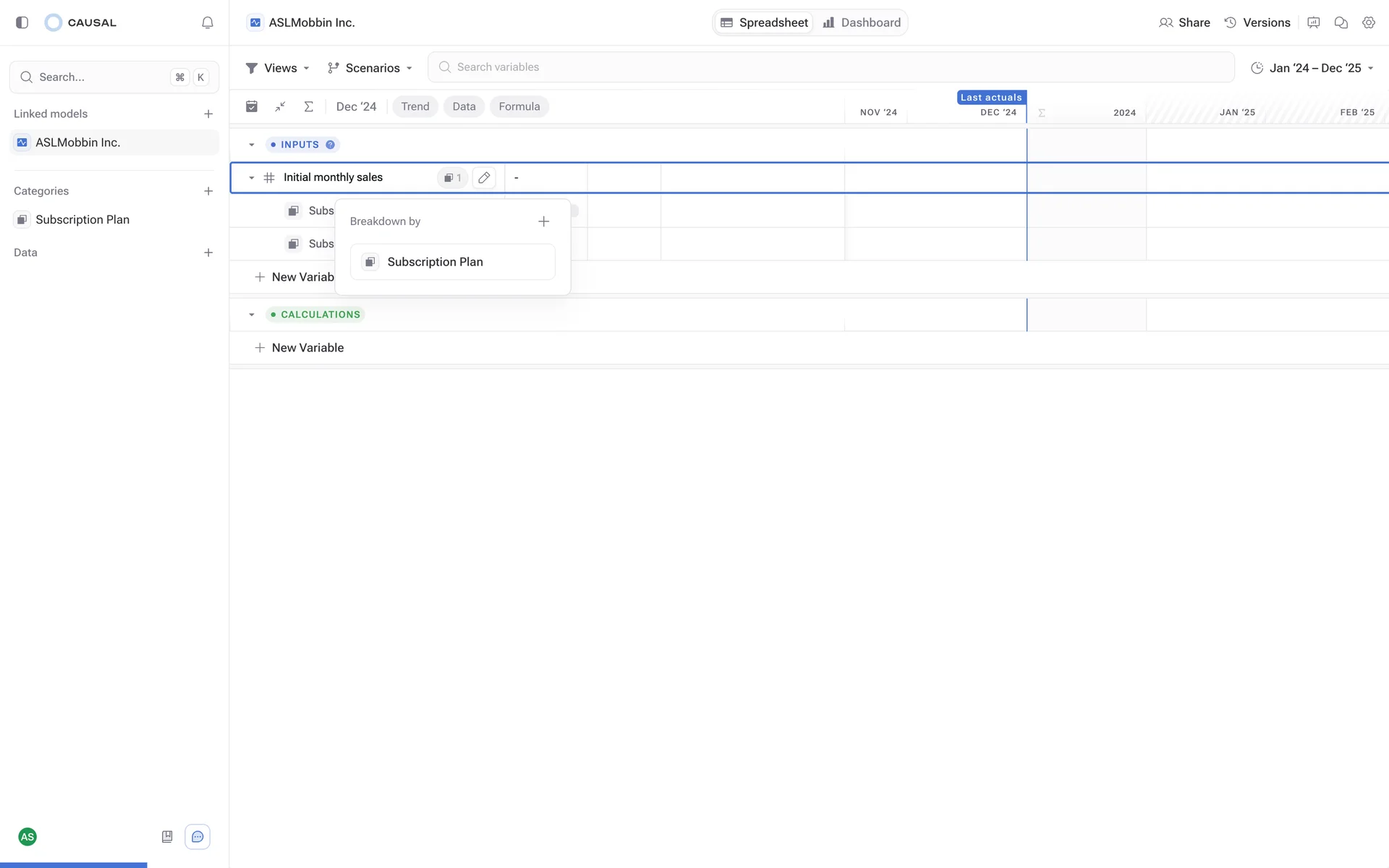The height and width of the screenshot is (868, 1389).
Task: Click the calendar check toolbar icon
Action: pos(252,106)
